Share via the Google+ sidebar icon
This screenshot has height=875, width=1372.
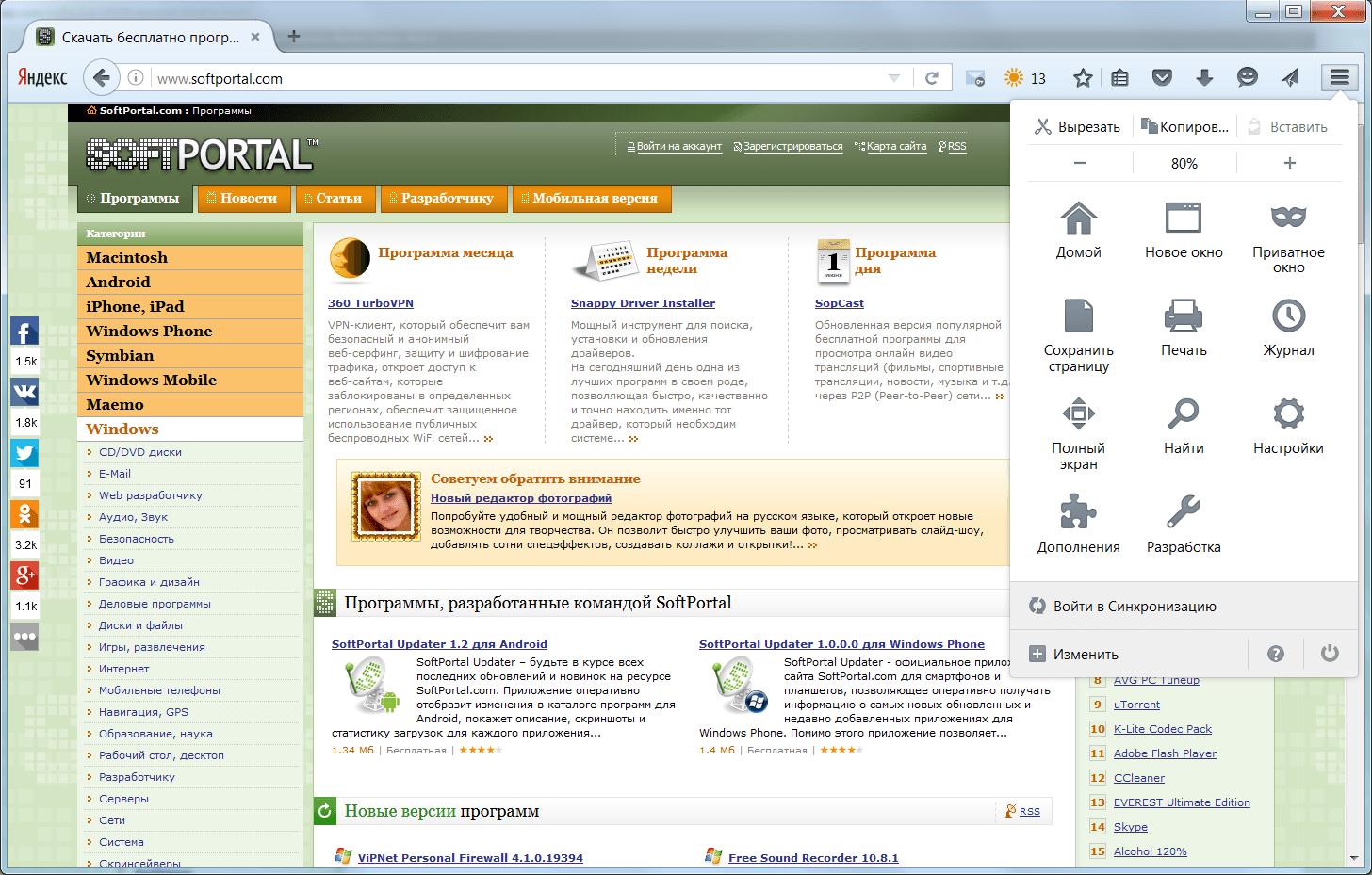25,575
